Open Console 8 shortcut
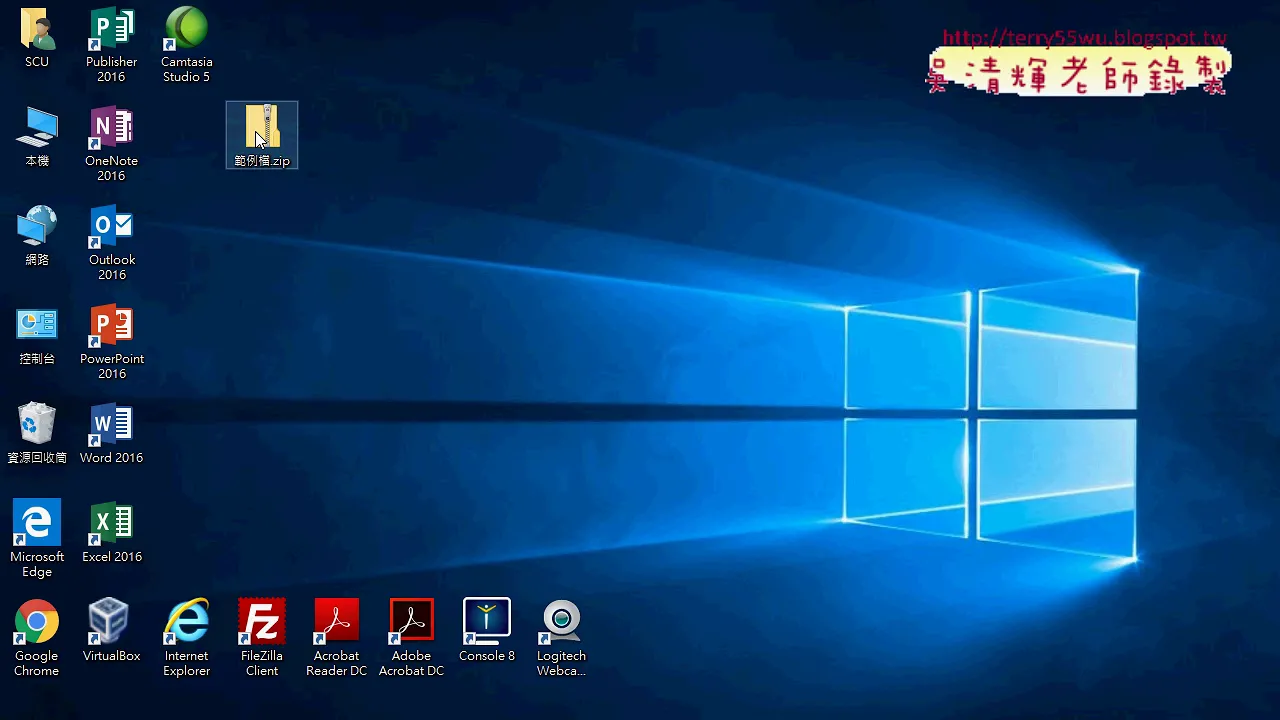Image resolution: width=1280 pixels, height=720 pixels. [487, 632]
